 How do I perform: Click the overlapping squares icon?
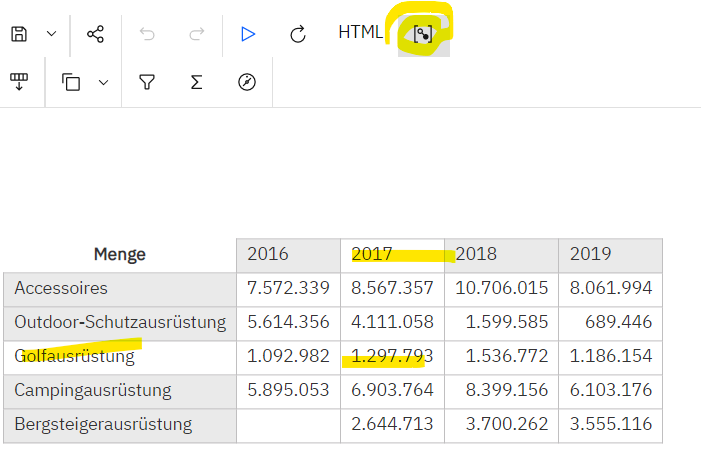[71, 82]
